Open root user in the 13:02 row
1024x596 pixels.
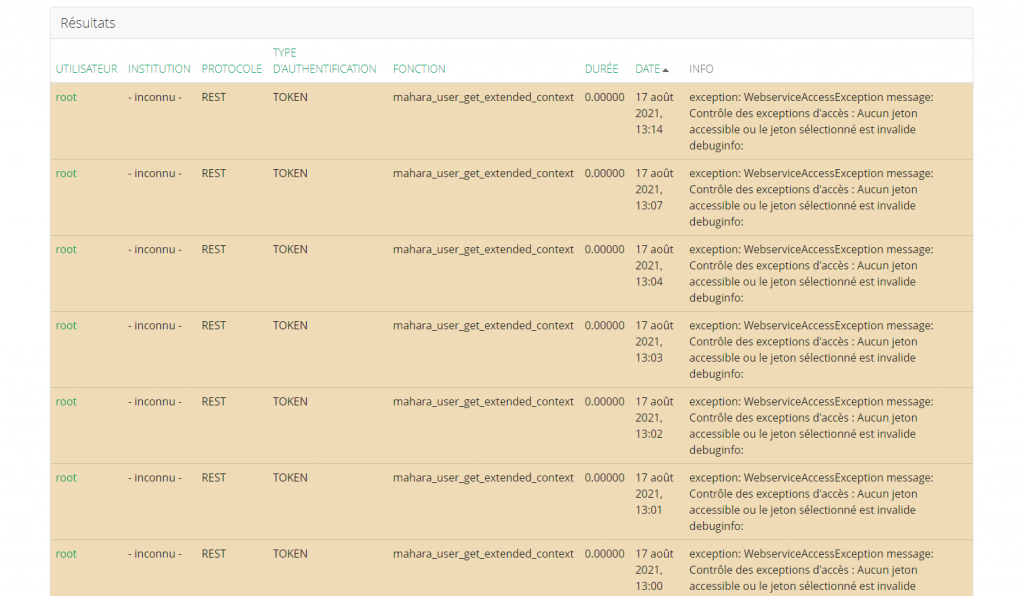pos(66,402)
